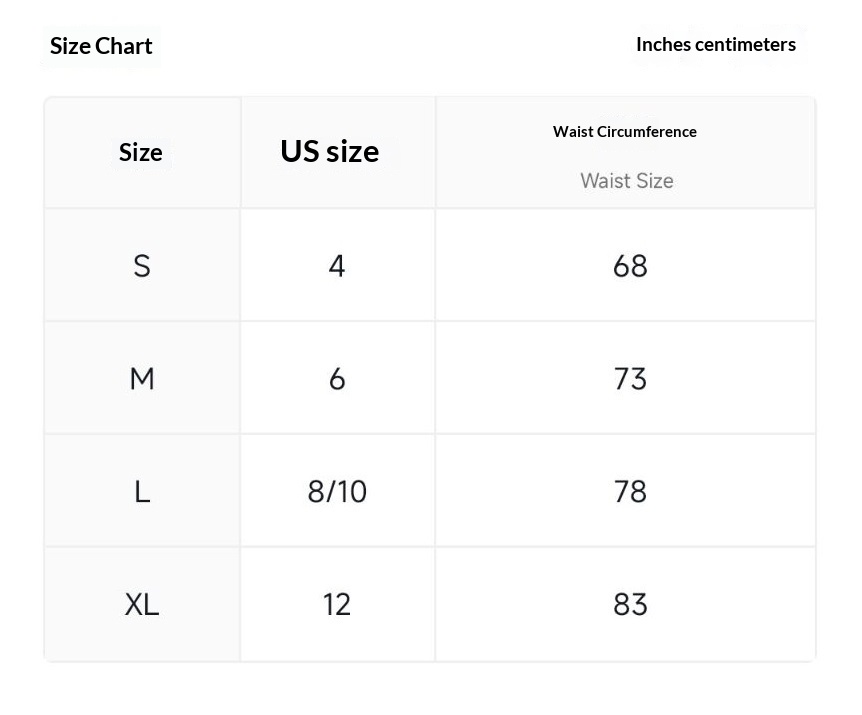Click US size value 6

tap(337, 379)
